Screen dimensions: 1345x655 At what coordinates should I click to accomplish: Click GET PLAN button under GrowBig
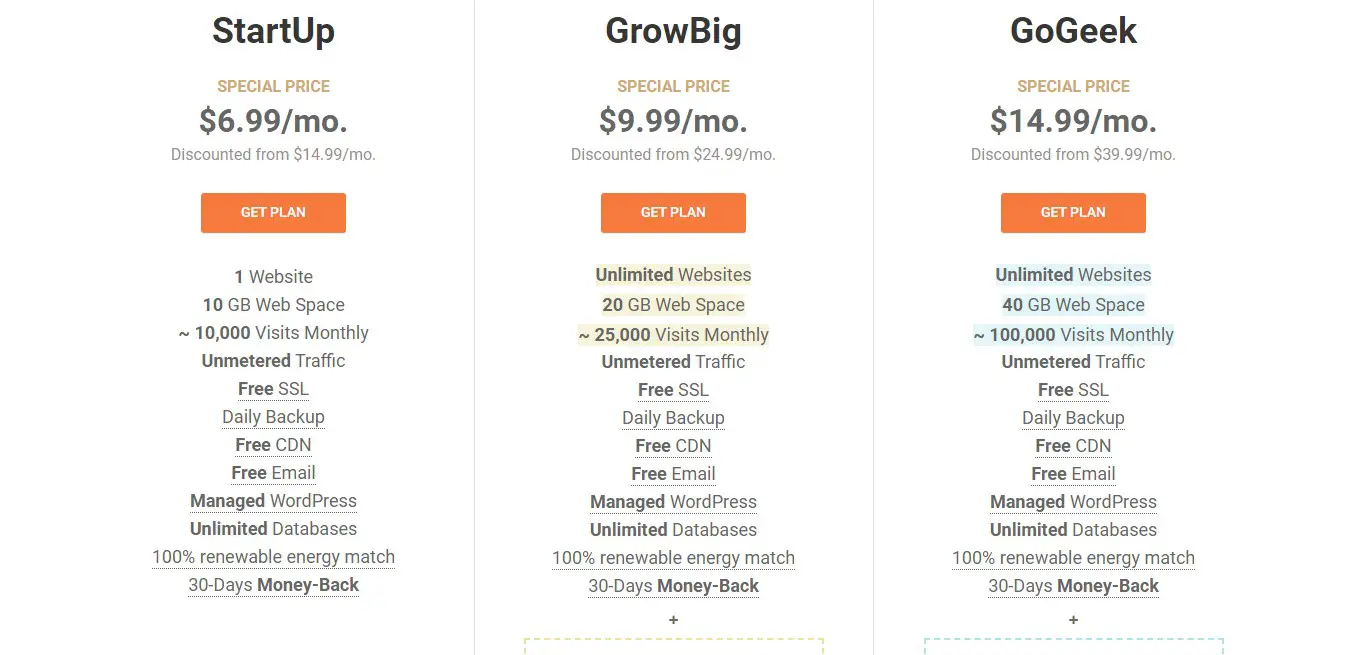(x=673, y=213)
